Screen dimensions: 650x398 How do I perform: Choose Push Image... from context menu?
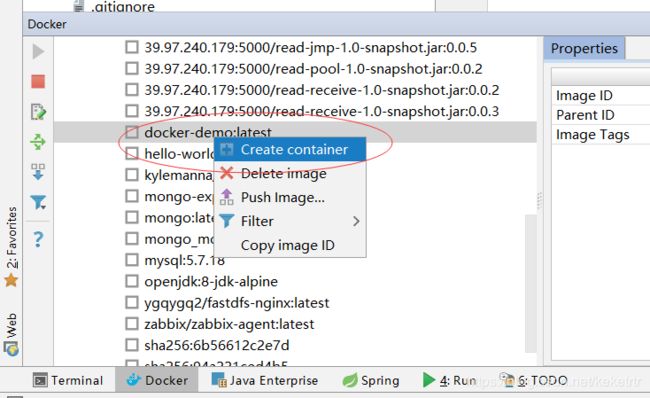pos(290,197)
